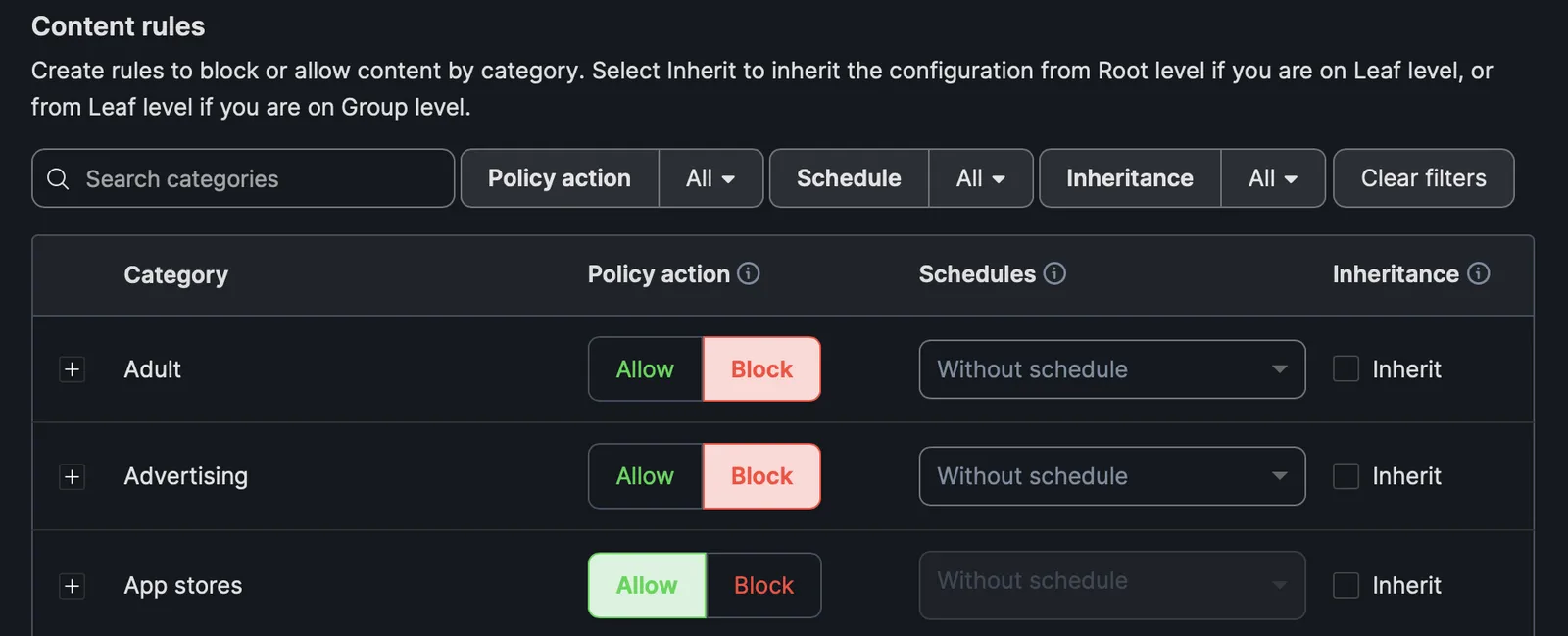
Task: Open the Policy action info tooltip icon
Action: pos(749,274)
